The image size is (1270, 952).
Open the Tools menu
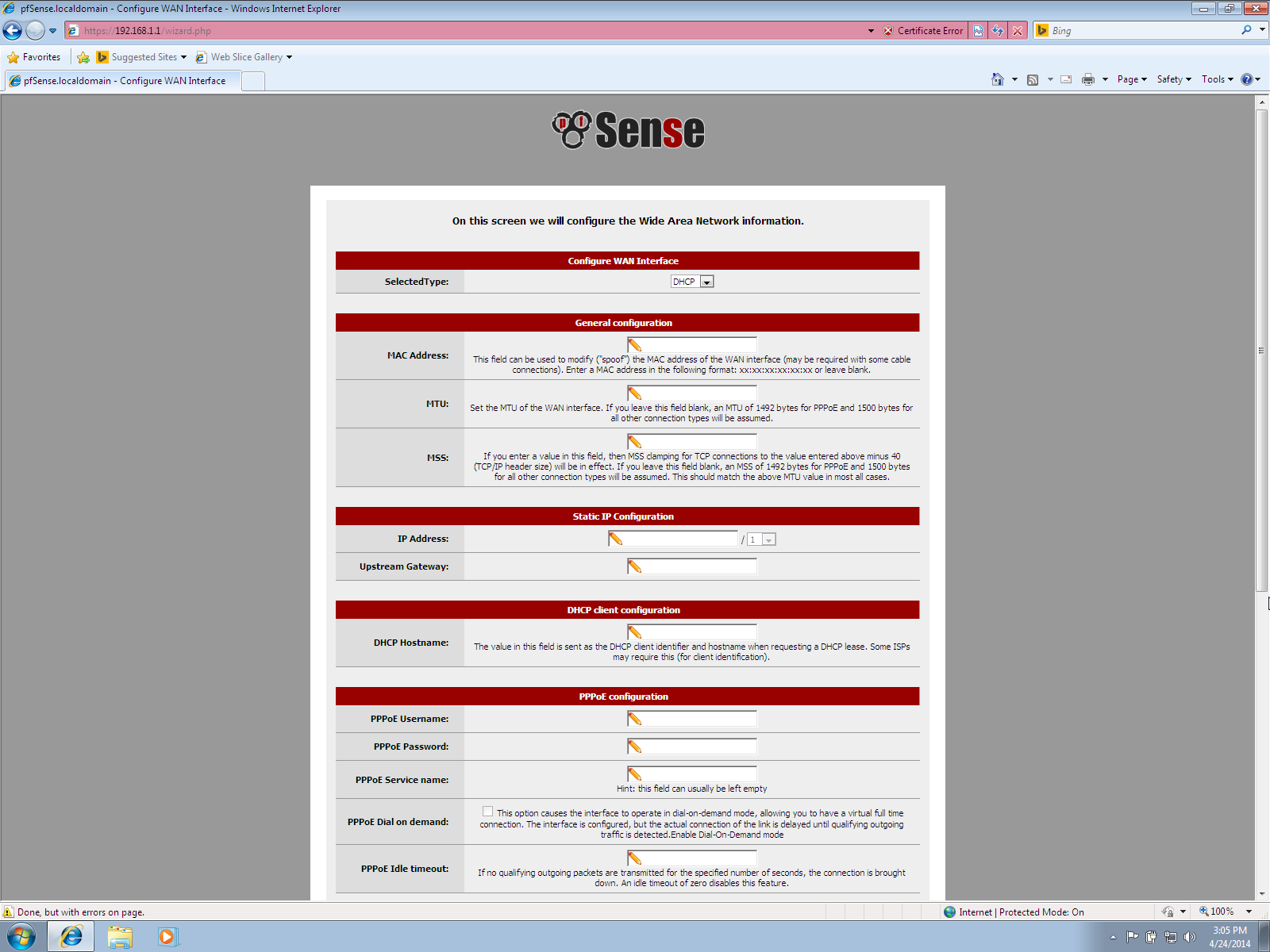point(1217,79)
